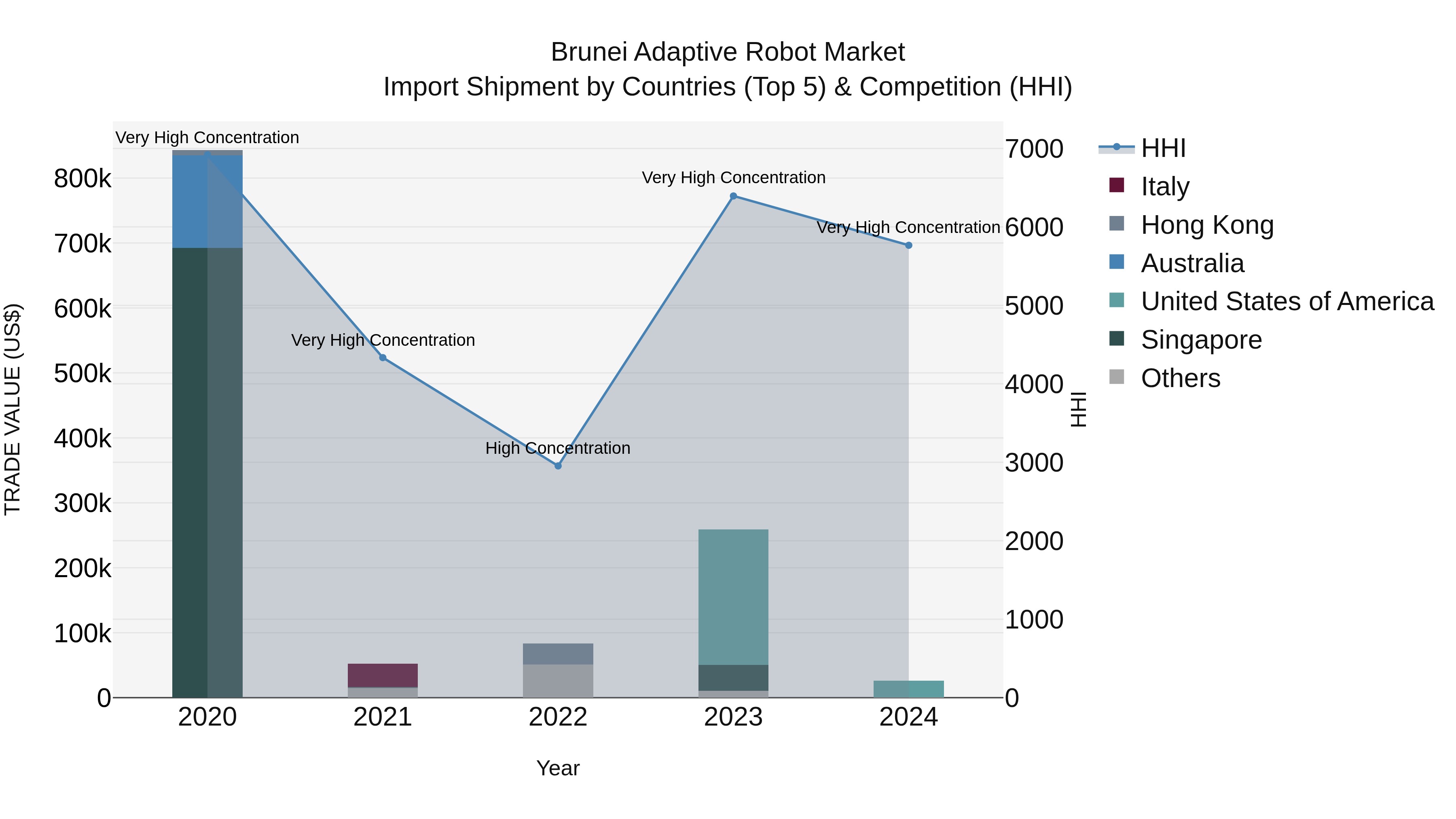Click the HHI data point for 2024
Viewport: 1456px width, 819px height.
(x=909, y=245)
